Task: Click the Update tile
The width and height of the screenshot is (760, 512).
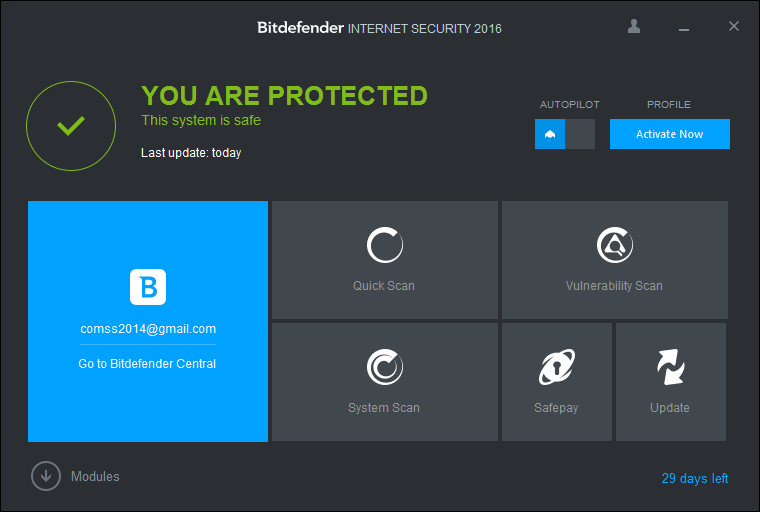Action: tap(671, 382)
